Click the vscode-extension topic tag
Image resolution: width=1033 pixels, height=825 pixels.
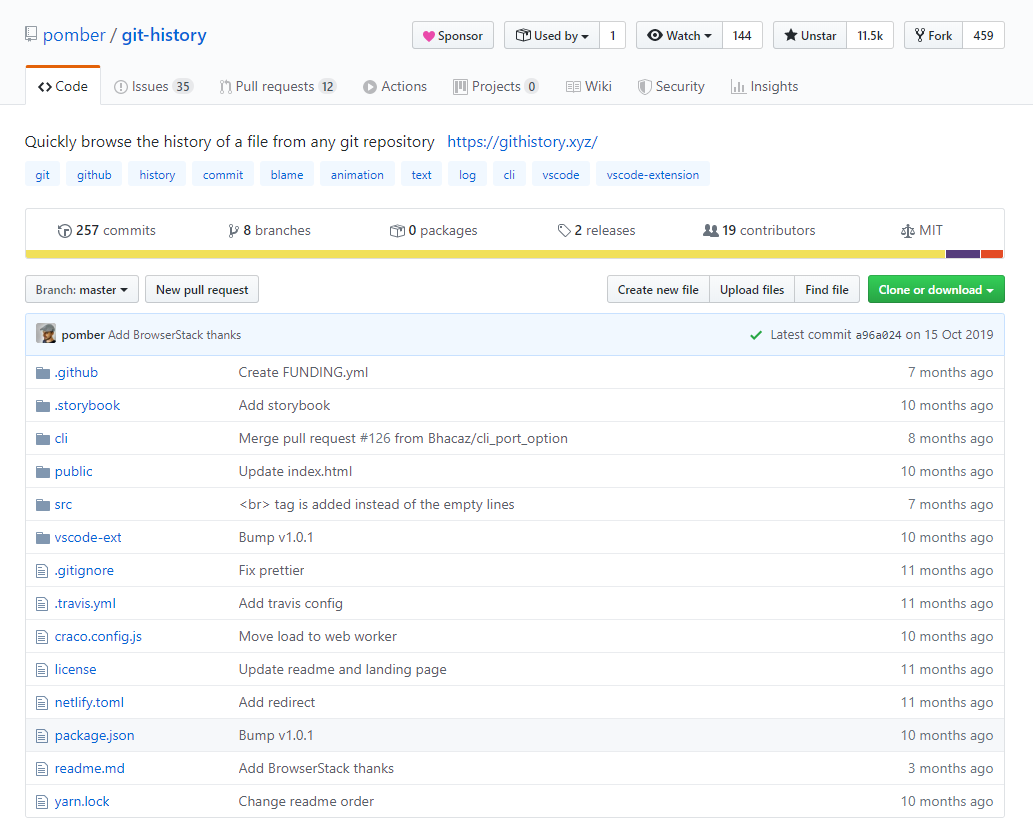(x=653, y=175)
